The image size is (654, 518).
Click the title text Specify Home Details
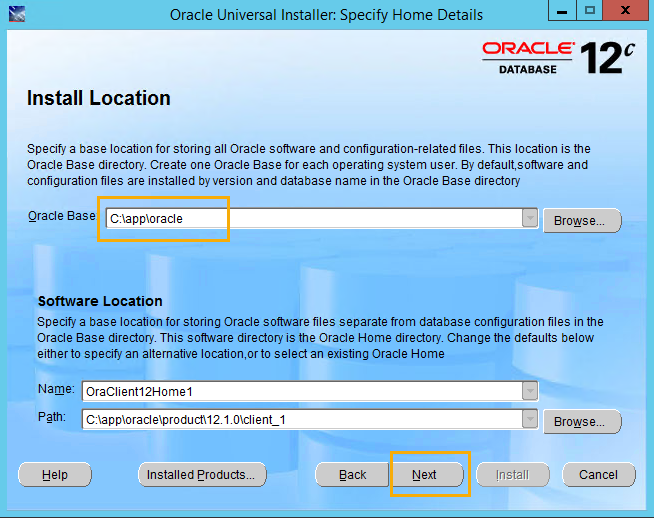pyautogui.click(x=411, y=15)
